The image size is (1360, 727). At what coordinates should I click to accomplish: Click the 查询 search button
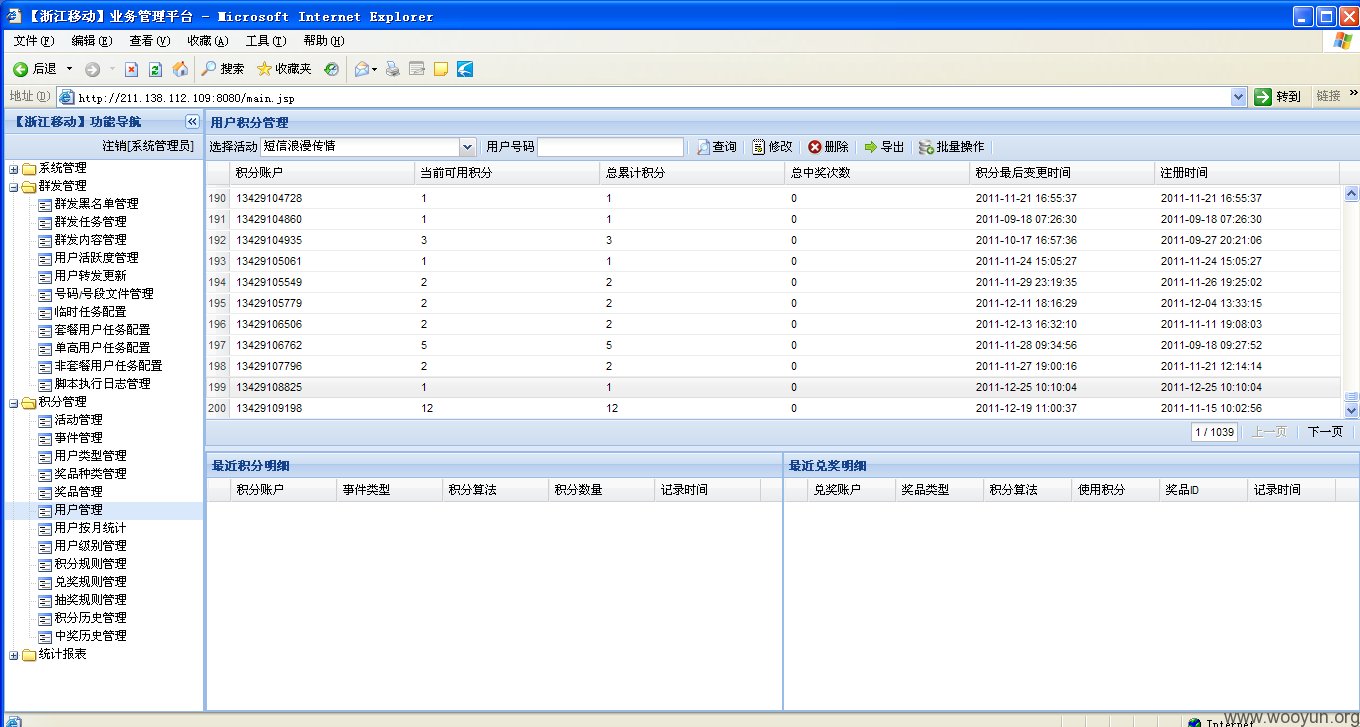[717, 147]
